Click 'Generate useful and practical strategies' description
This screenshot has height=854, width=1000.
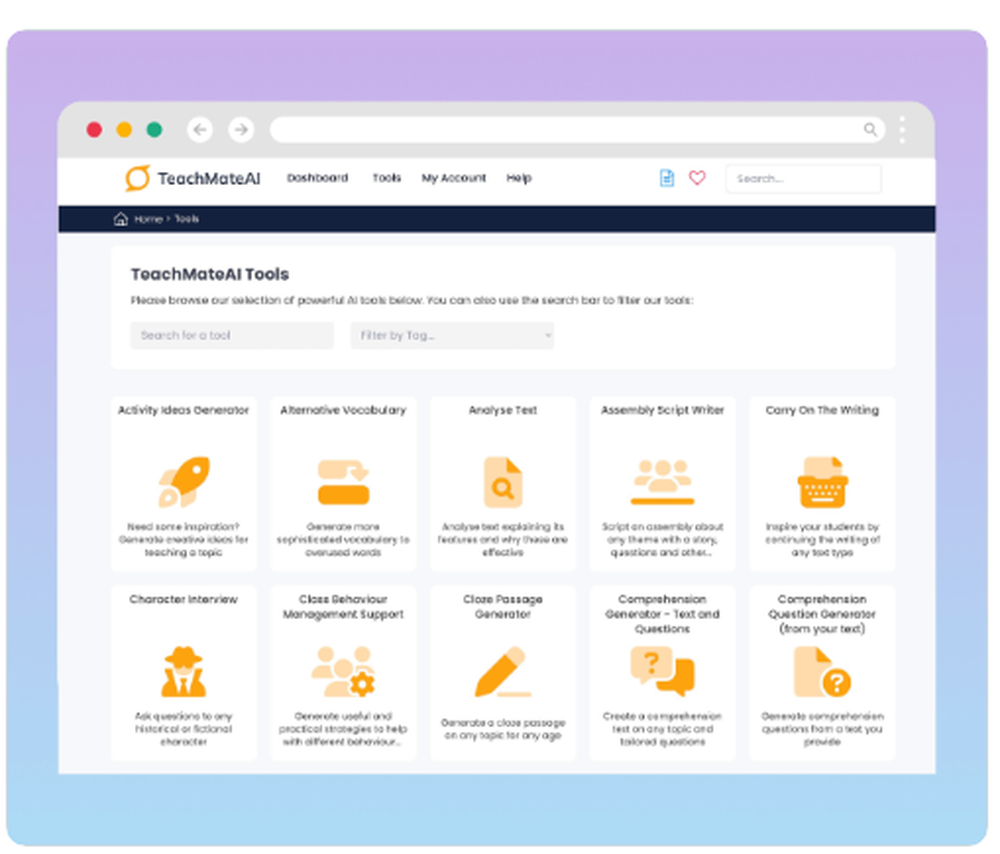[344, 729]
